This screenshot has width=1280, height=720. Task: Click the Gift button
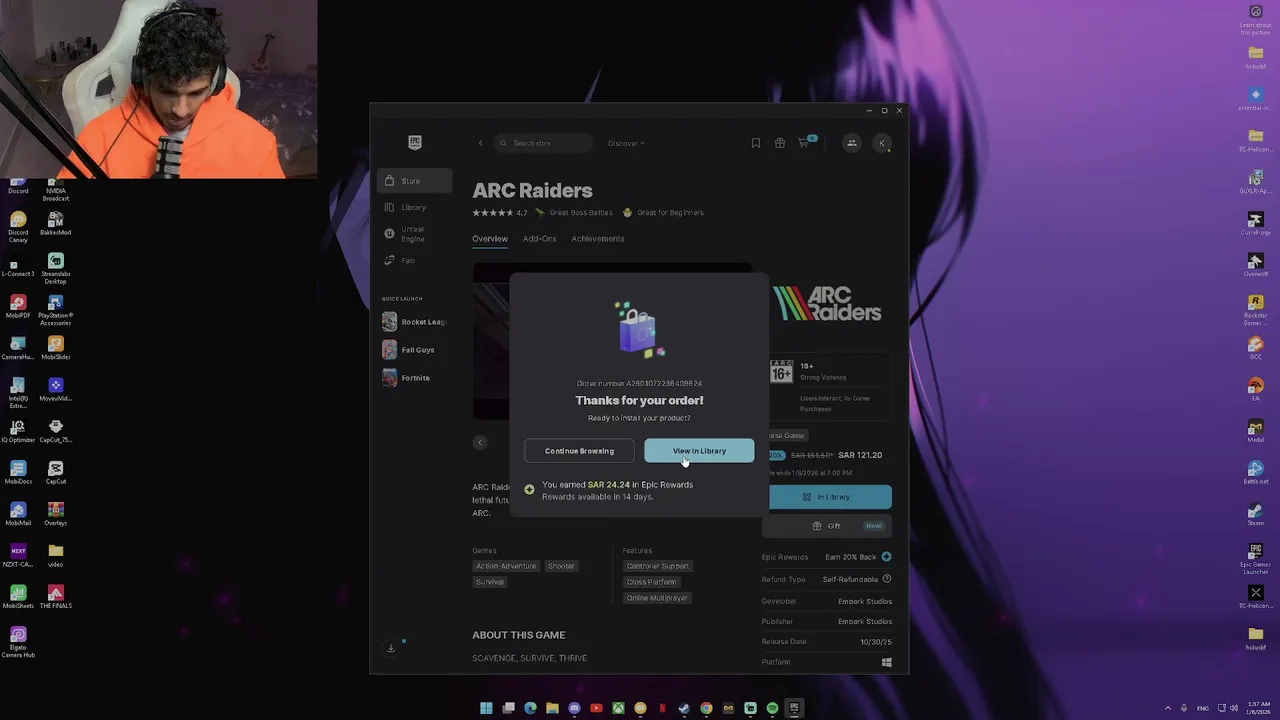pos(827,526)
